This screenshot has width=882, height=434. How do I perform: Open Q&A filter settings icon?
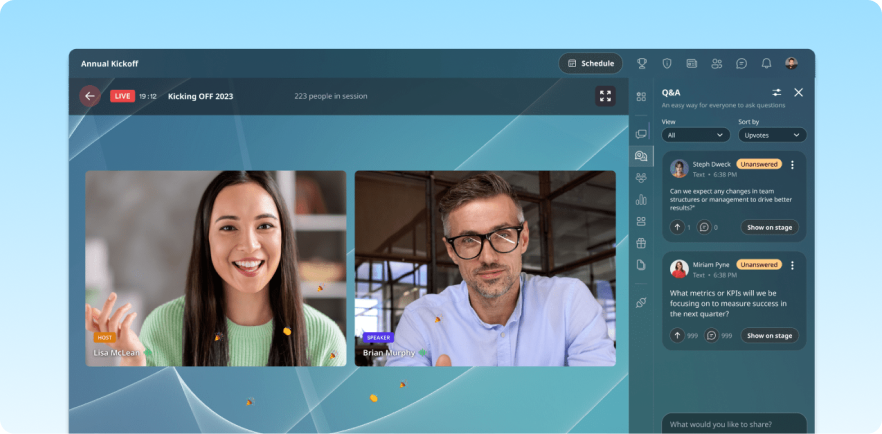[x=777, y=92]
